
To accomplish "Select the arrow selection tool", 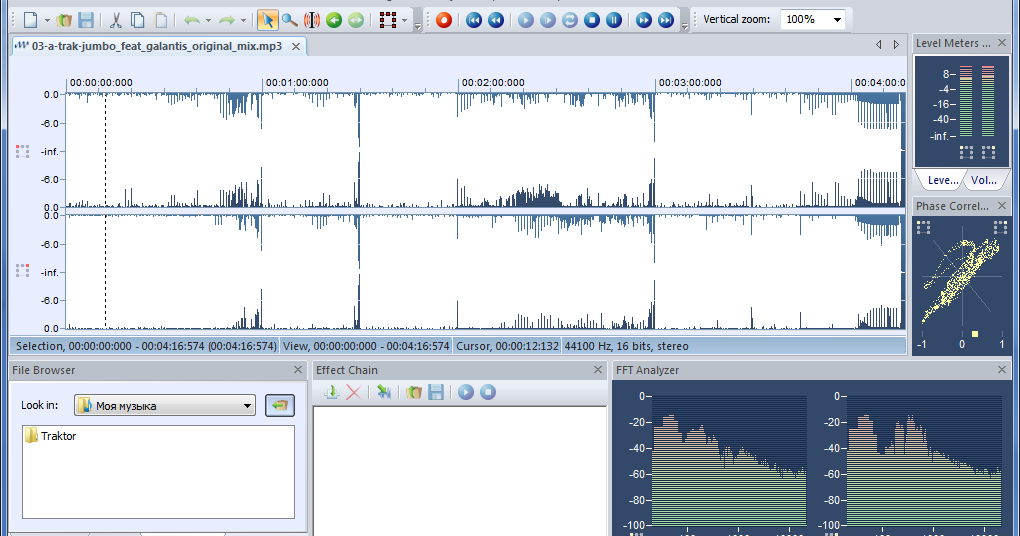I will (267, 20).
